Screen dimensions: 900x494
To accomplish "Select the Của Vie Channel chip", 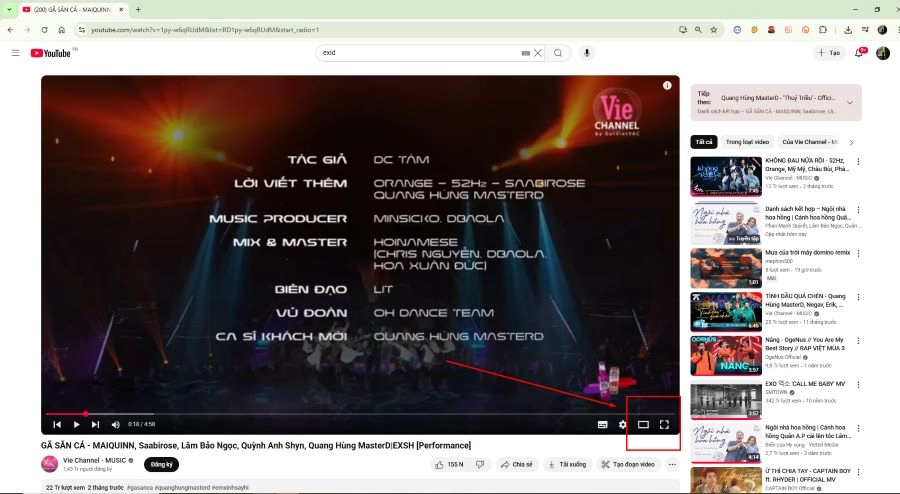I will 810,142.
